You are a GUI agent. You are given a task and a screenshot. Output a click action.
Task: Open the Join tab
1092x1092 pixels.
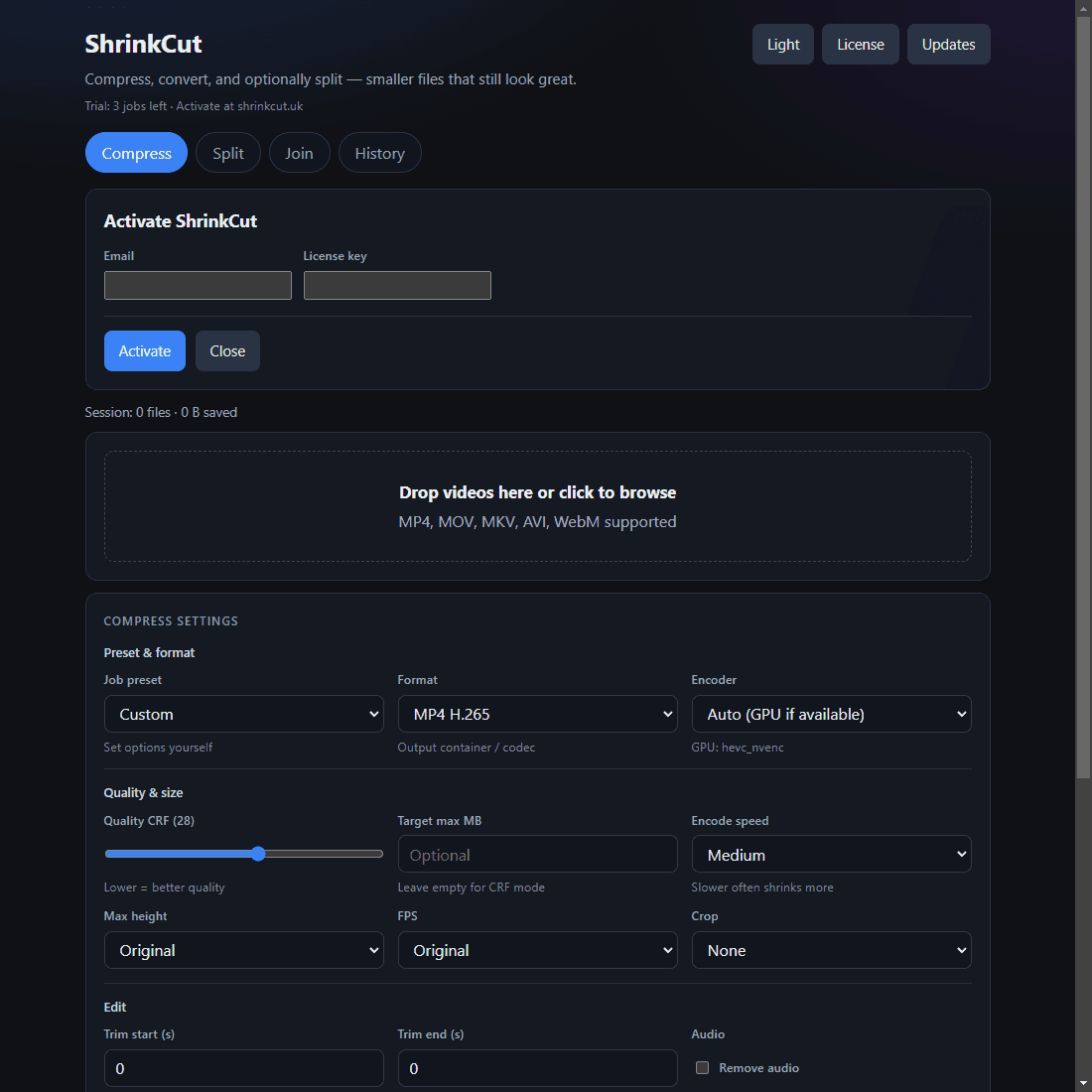tap(300, 153)
